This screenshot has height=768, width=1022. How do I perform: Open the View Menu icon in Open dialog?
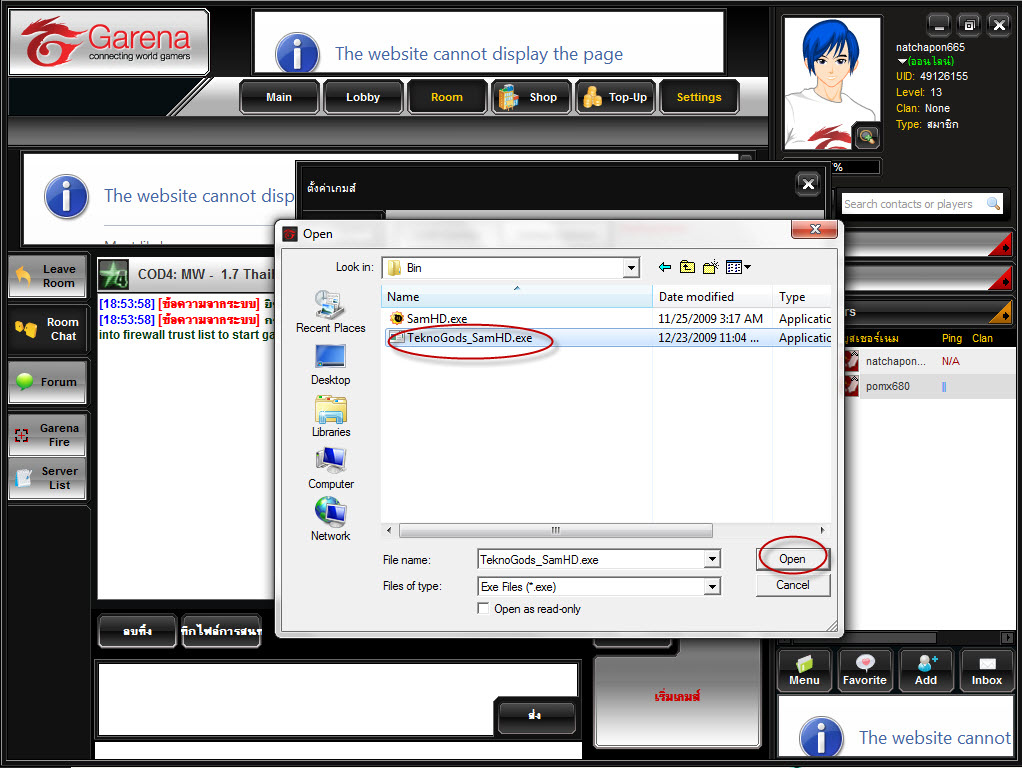coord(738,267)
